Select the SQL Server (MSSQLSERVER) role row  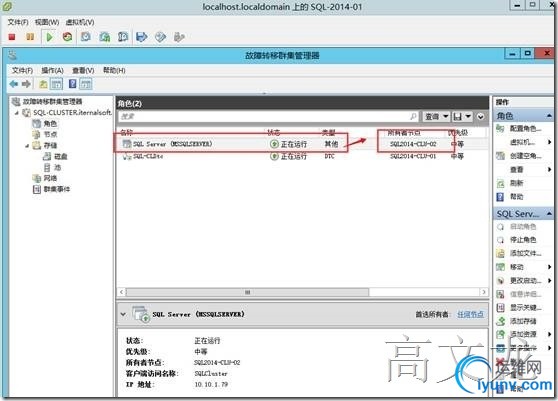point(302,144)
